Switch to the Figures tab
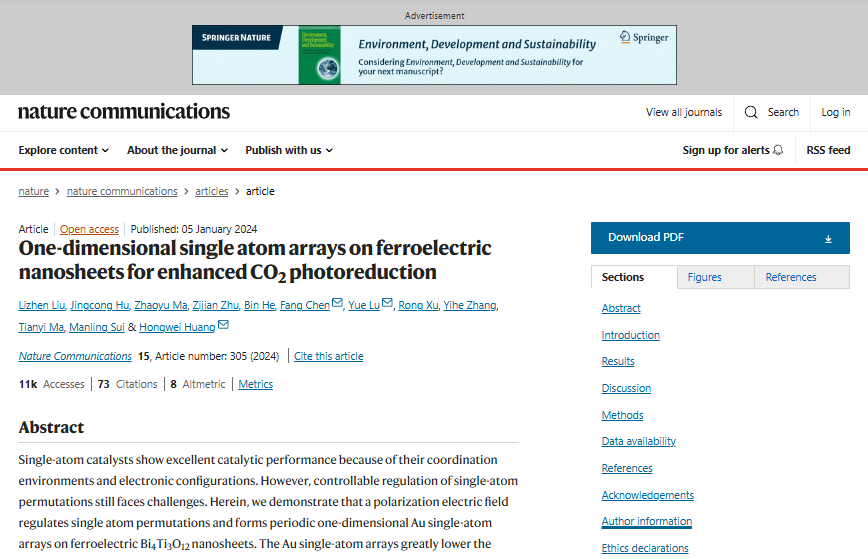This screenshot has width=868, height=559. (705, 277)
